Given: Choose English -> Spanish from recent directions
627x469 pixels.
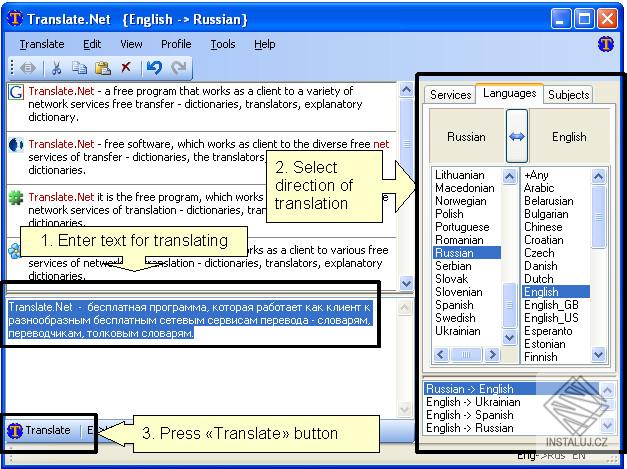Looking at the screenshot, I should tap(469, 415).
